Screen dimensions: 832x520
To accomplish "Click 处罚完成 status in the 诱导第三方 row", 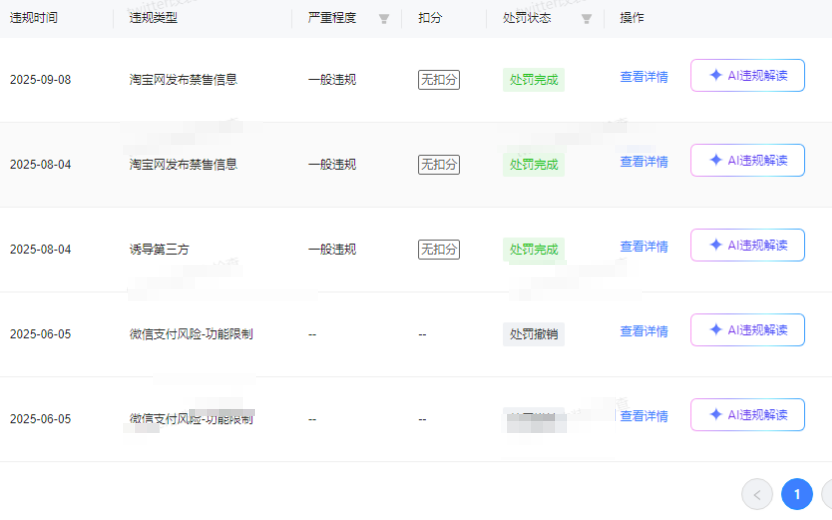I will [x=534, y=249].
